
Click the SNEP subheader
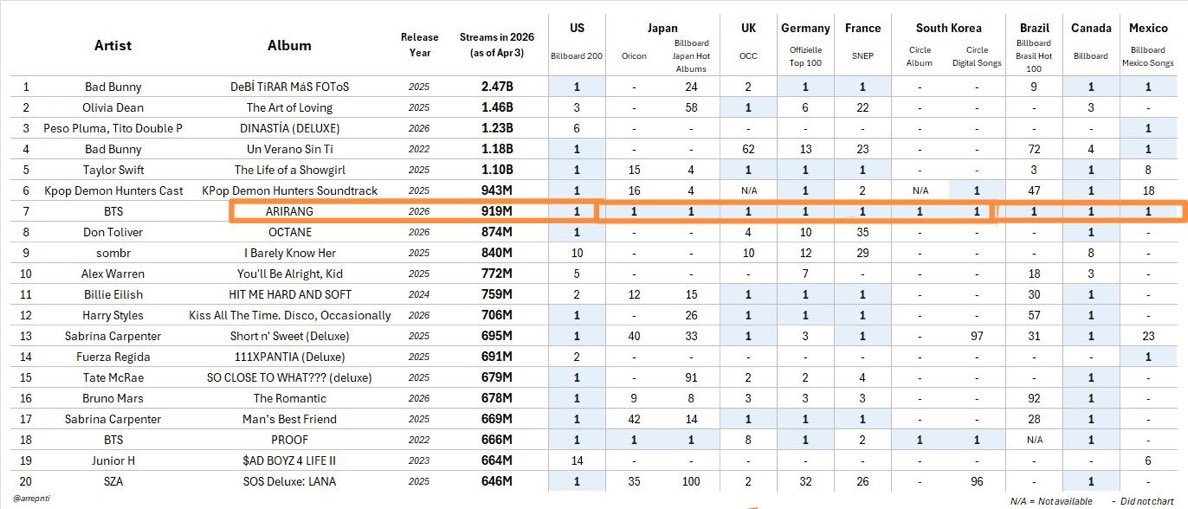[x=863, y=55]
